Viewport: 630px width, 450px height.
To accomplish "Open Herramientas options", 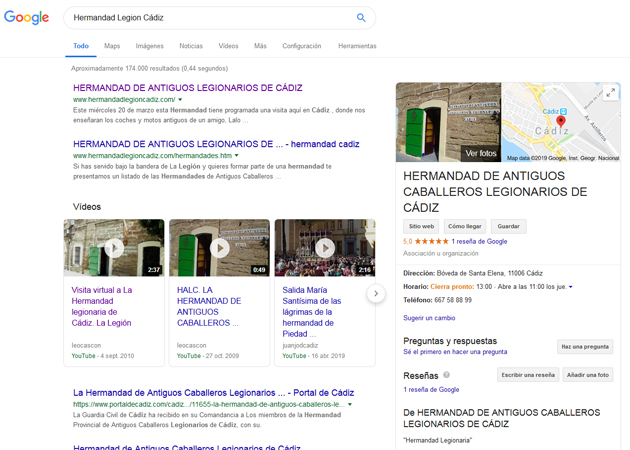I will point(357,46).
